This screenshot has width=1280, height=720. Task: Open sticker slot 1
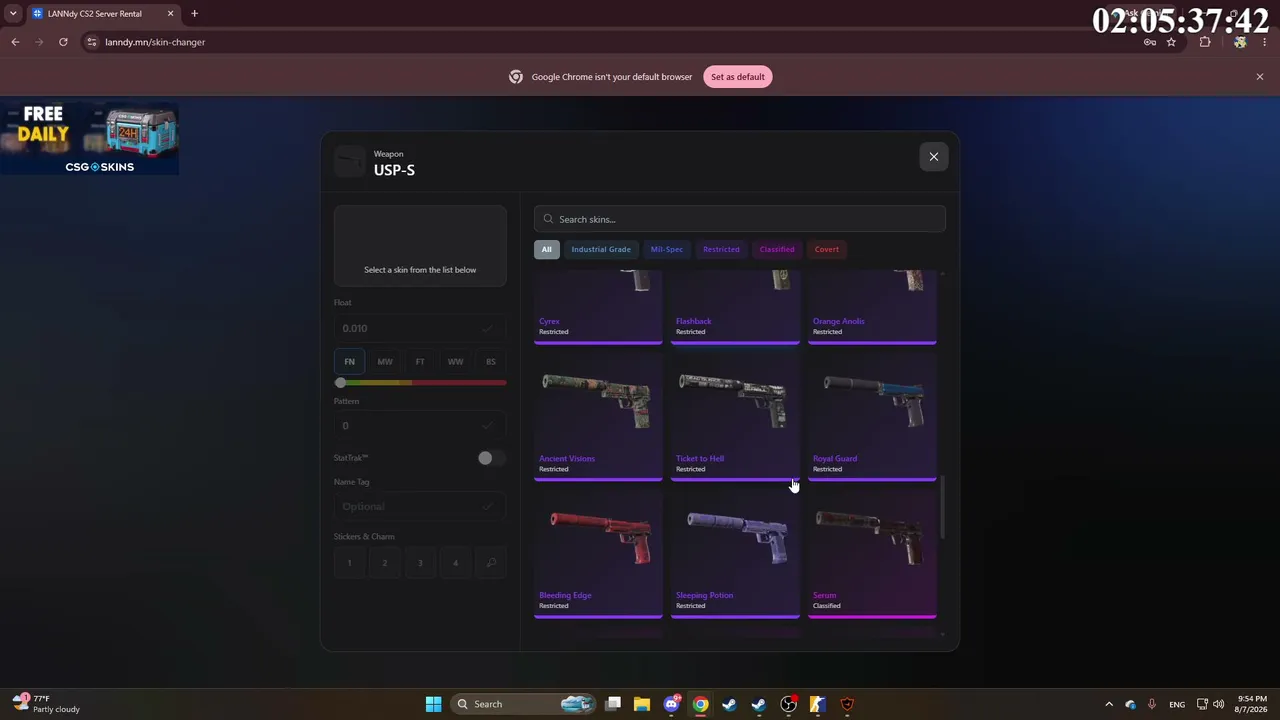pos(349,563)
